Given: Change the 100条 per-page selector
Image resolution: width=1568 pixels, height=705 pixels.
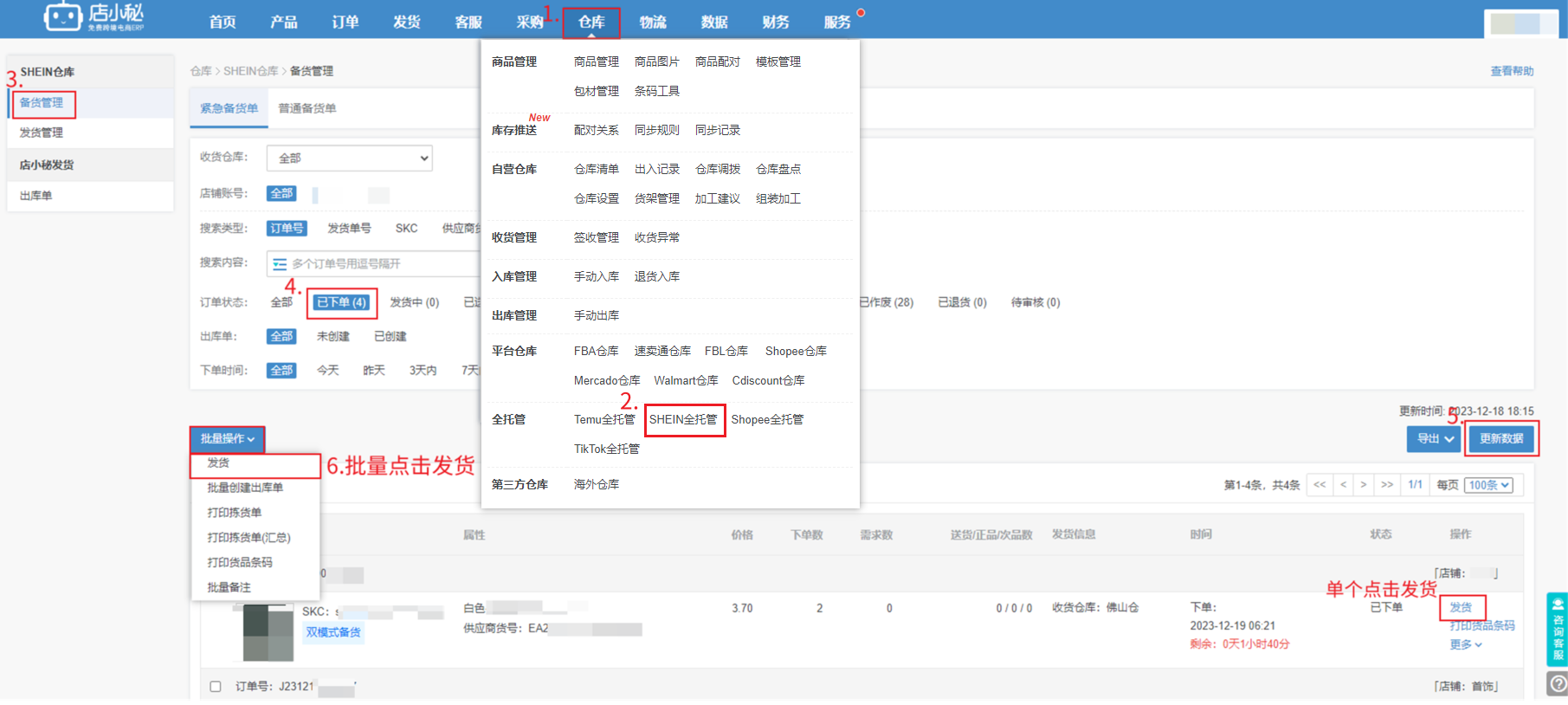Looking at the screenshot, I should pyautogui.click(x=1489, y=485).
